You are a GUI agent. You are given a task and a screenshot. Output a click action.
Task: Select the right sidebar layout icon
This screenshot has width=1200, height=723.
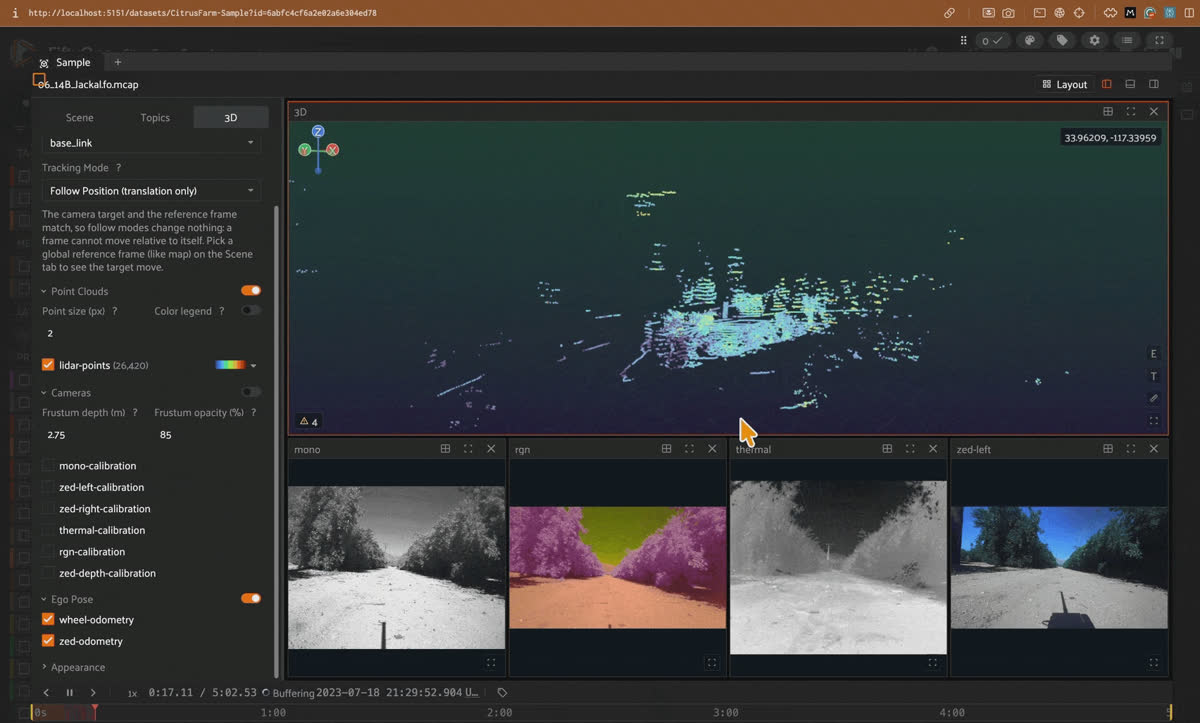point(1154,85)
